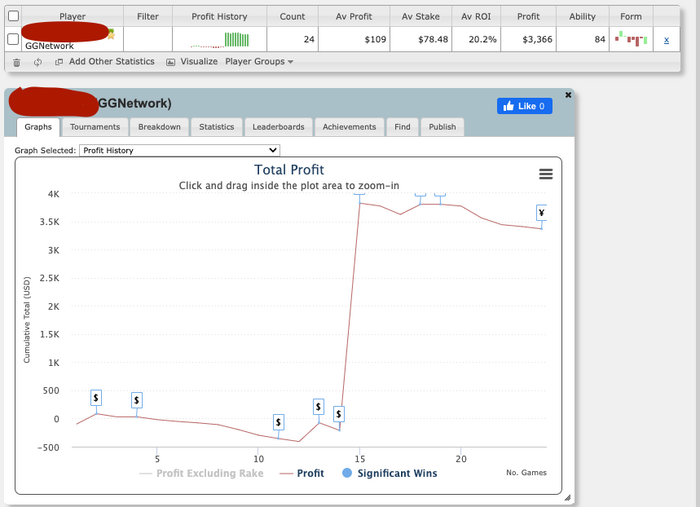This screenshot has height=507, width=700.
Task: Click significant win marker at game 4
Action: tap(137, 400)
